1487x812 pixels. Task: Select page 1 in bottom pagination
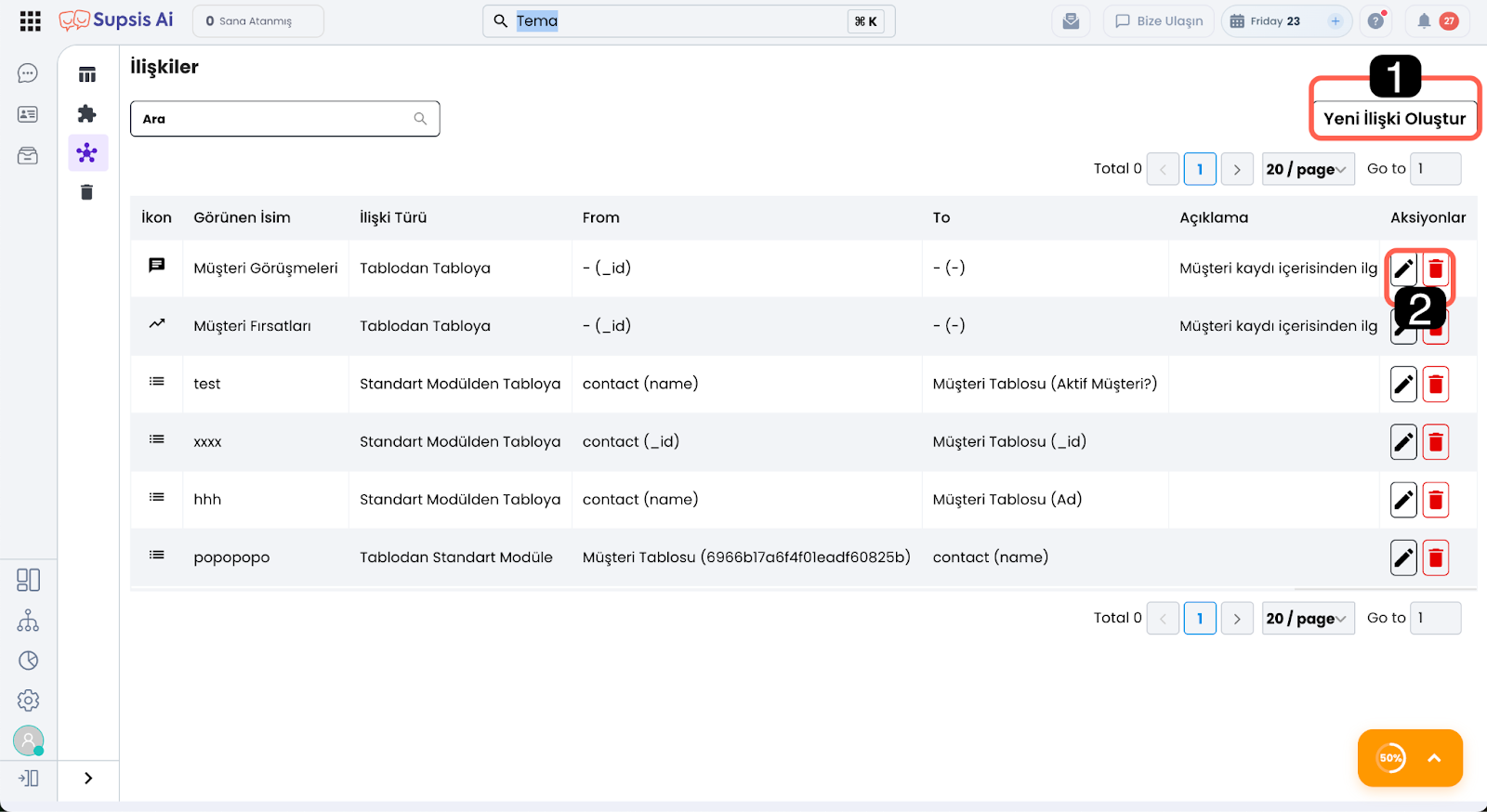coord(1200,619)
